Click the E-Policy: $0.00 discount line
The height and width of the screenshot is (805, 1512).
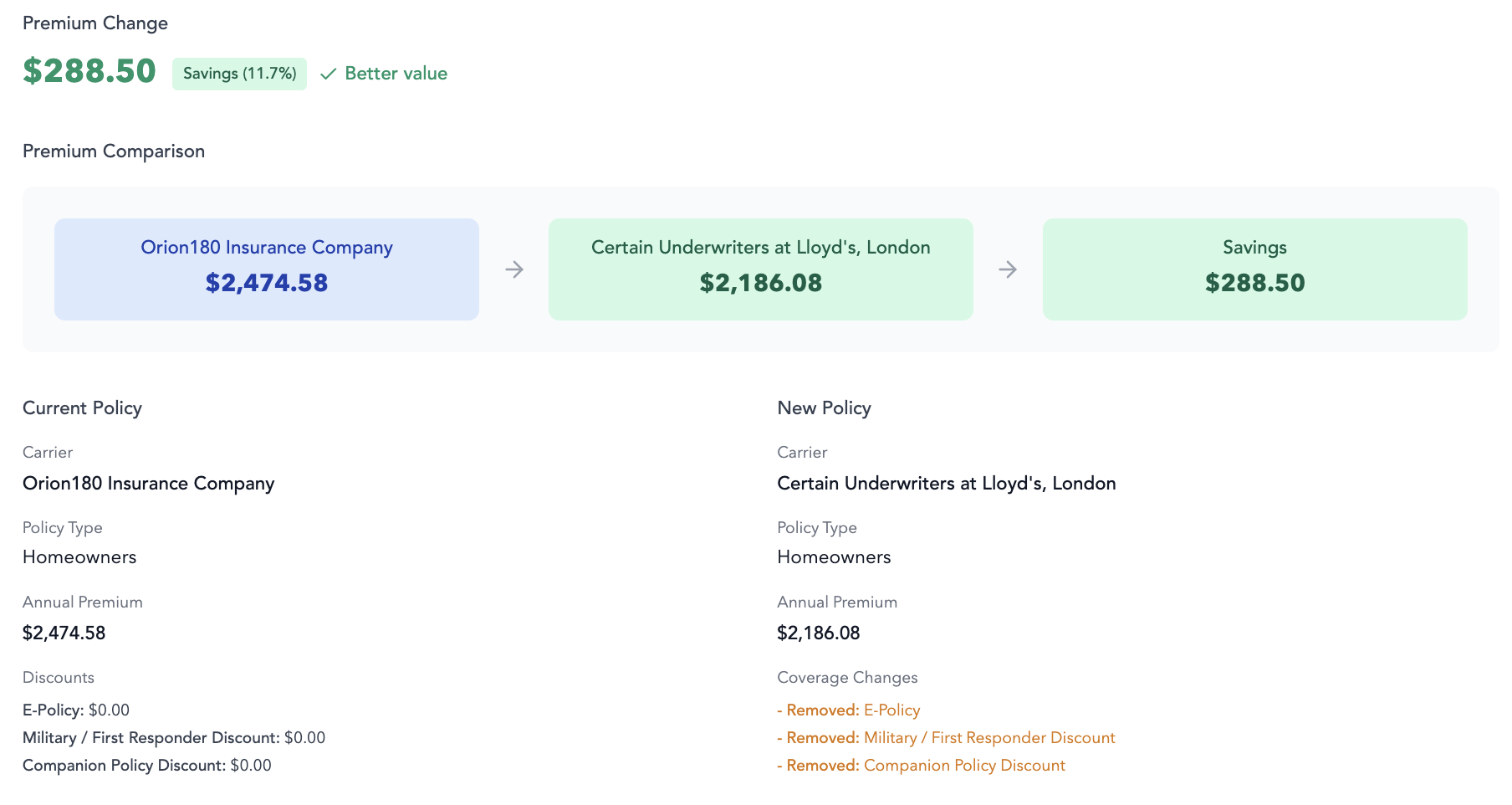click(76, 710)
